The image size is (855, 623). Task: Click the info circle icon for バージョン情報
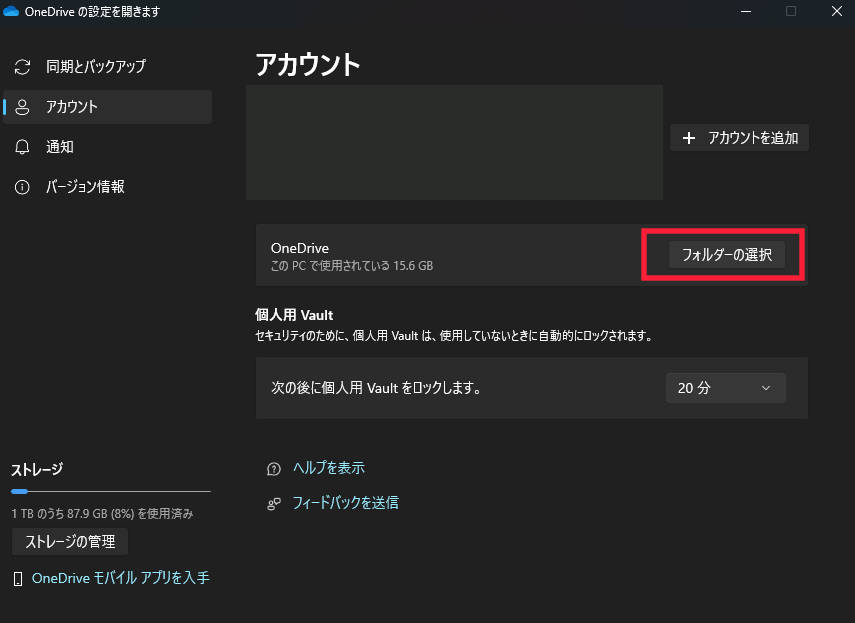pos(22,187)
